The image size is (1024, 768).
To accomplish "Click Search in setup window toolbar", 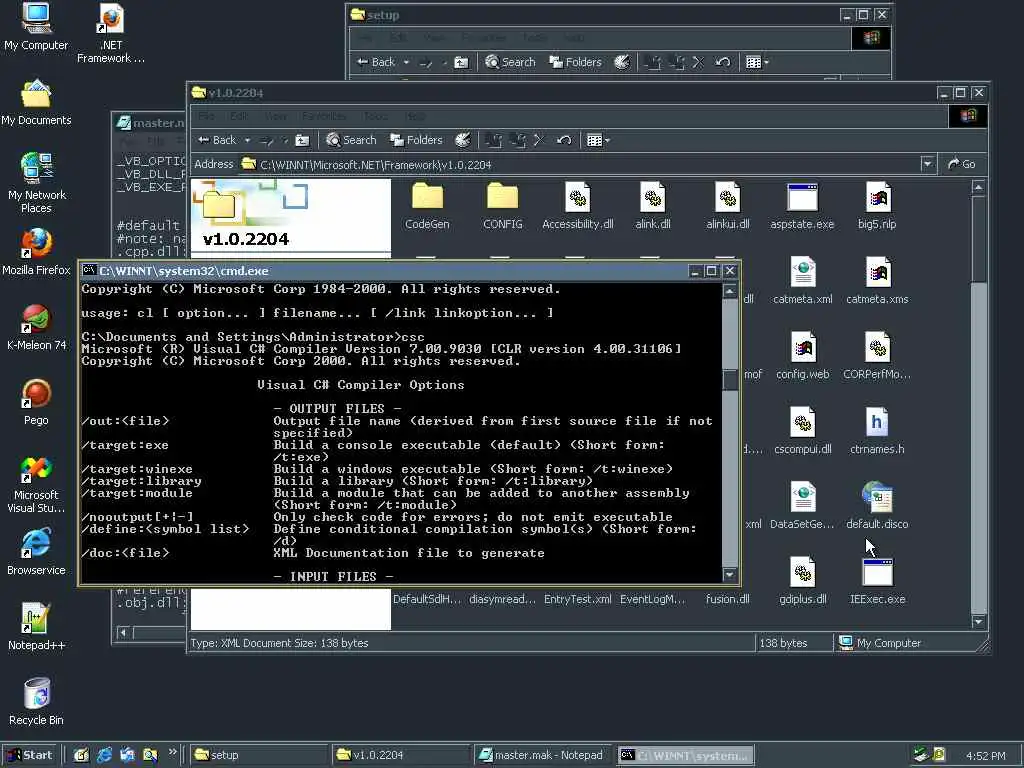I will 510,62.
